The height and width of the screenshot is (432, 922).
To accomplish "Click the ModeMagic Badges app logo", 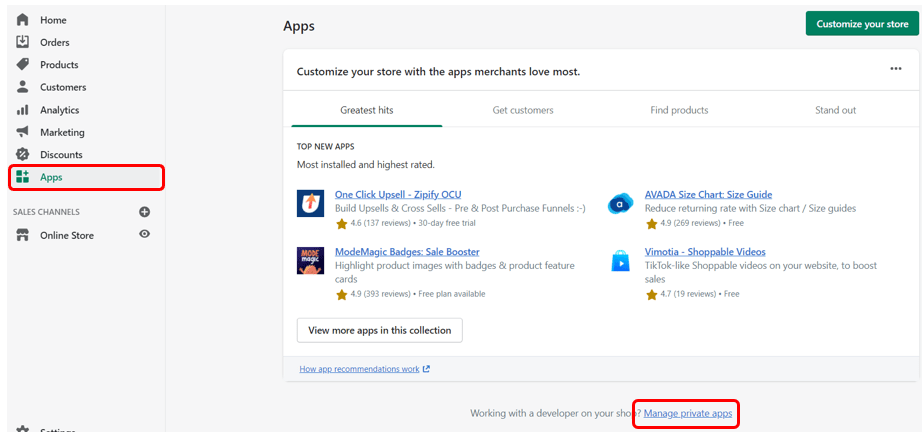I will [x=310, y=260].
